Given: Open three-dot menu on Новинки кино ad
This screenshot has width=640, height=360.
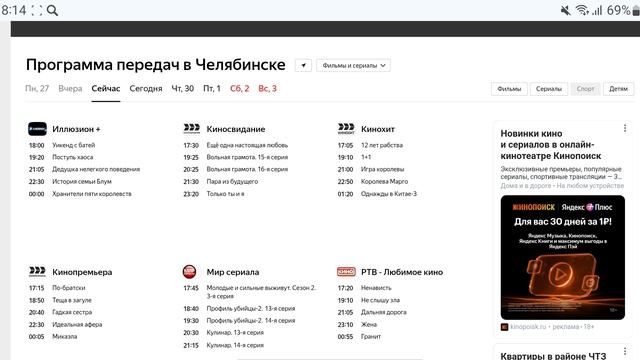Looking at the screenshot, I should click(625, 128).
